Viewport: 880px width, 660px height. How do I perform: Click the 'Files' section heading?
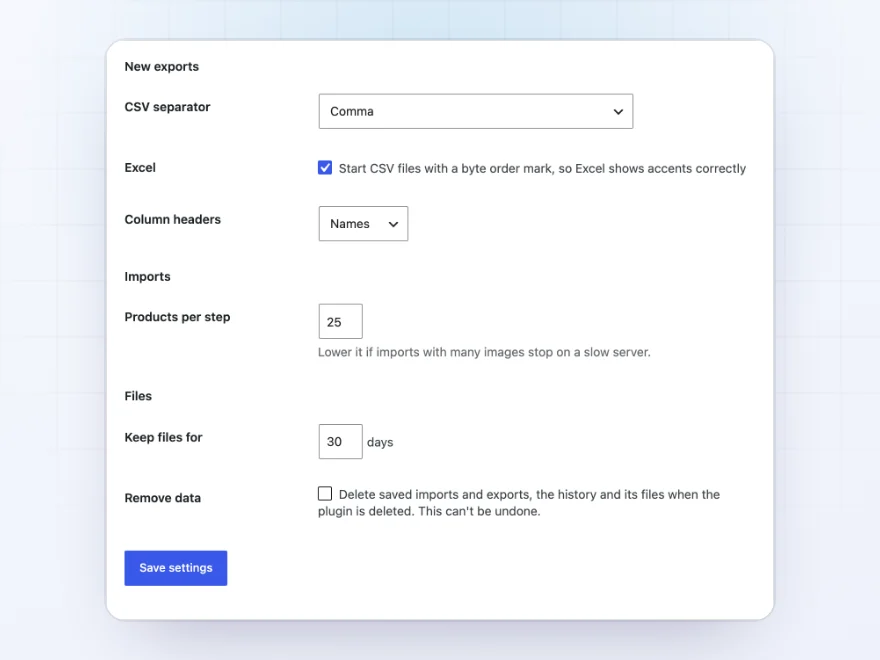click(x=138, y=396)
